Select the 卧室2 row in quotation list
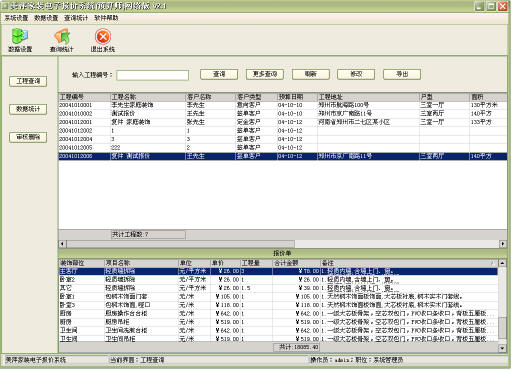This screenshot has height=370, width=512. tap(278, 279)
